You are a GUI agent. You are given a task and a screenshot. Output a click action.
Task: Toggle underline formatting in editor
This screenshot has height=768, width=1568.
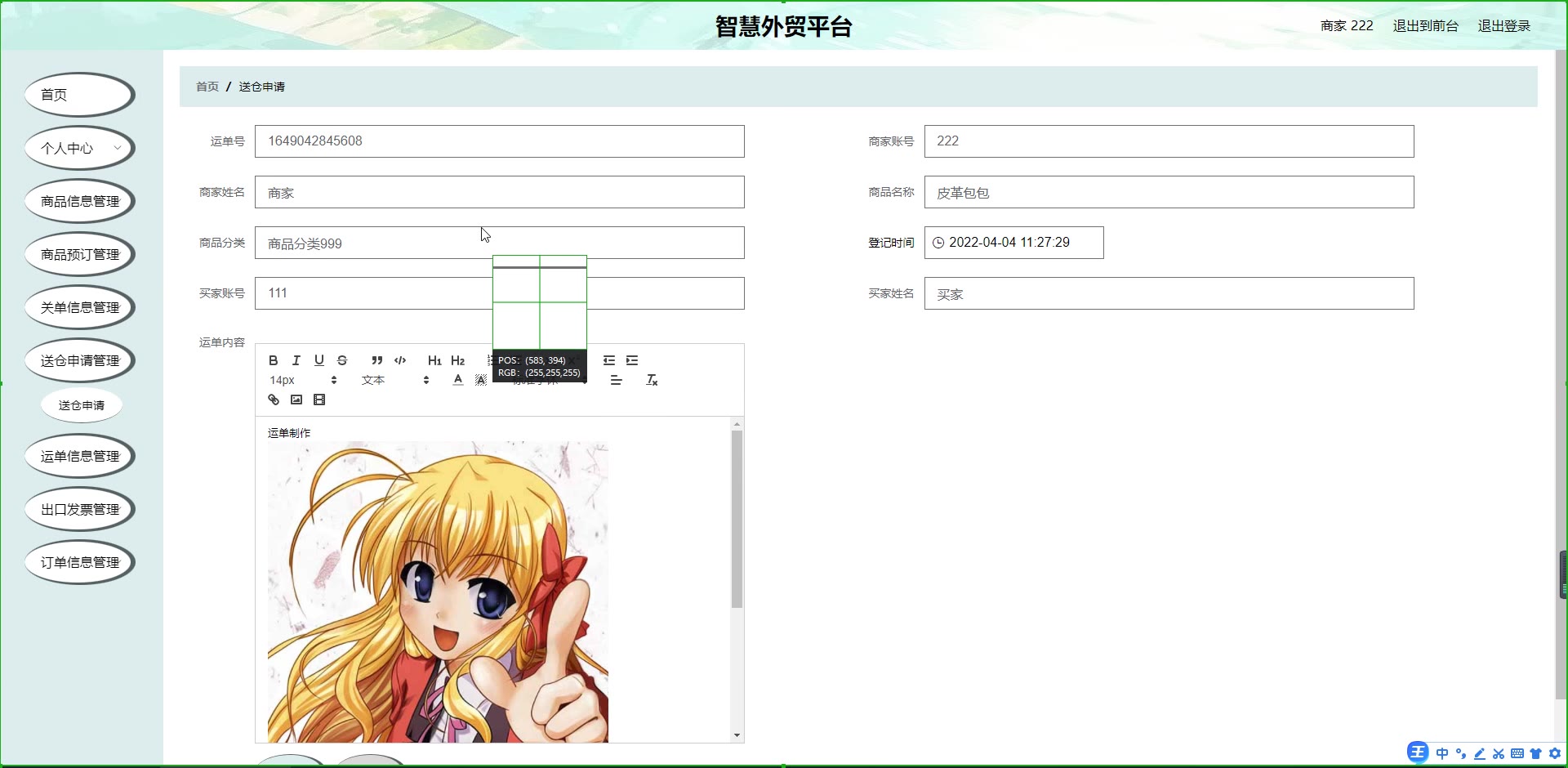[x=319, y=360]
